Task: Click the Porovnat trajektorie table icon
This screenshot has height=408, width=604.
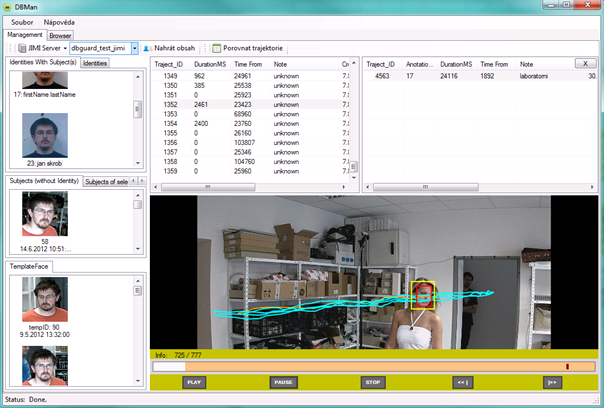Action: coord(217,48)
